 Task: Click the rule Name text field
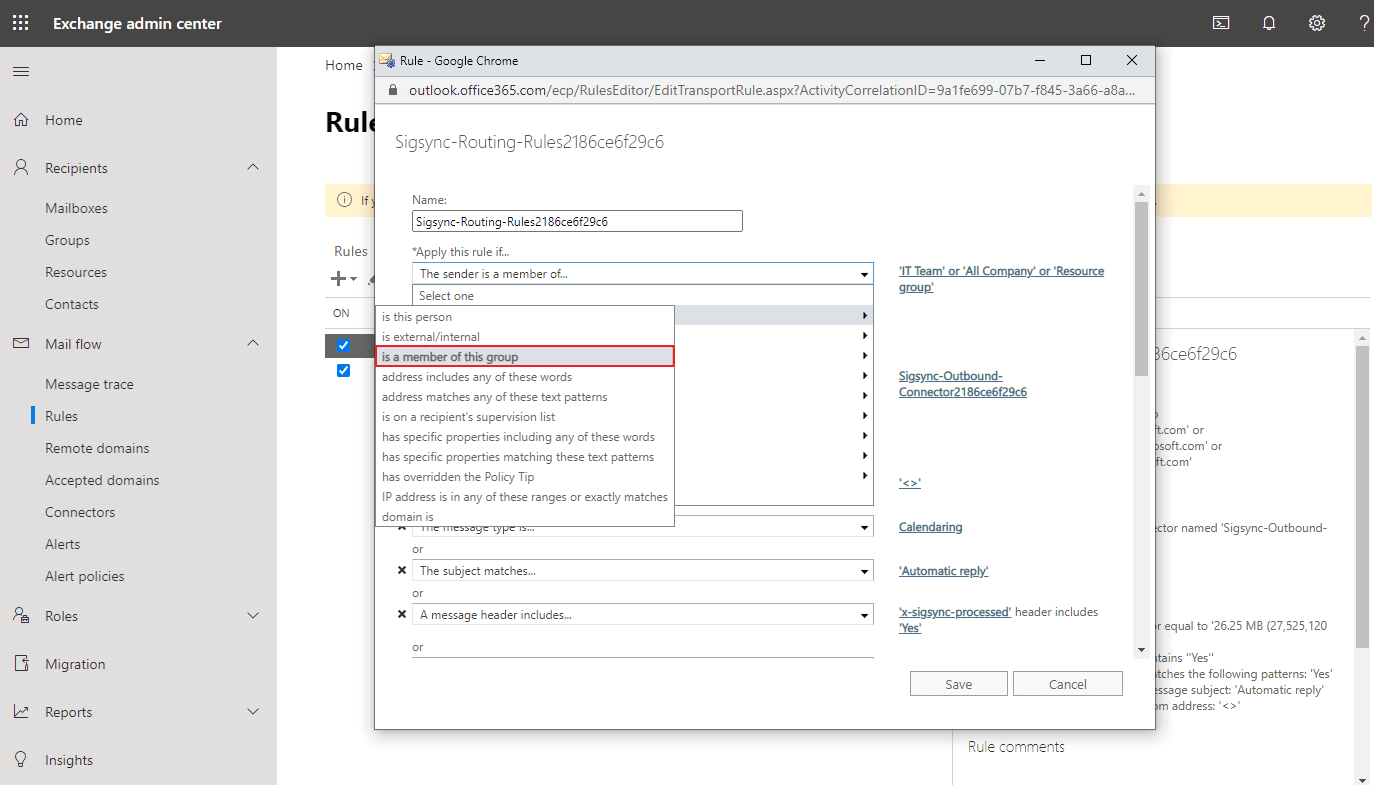coord(577,221)
